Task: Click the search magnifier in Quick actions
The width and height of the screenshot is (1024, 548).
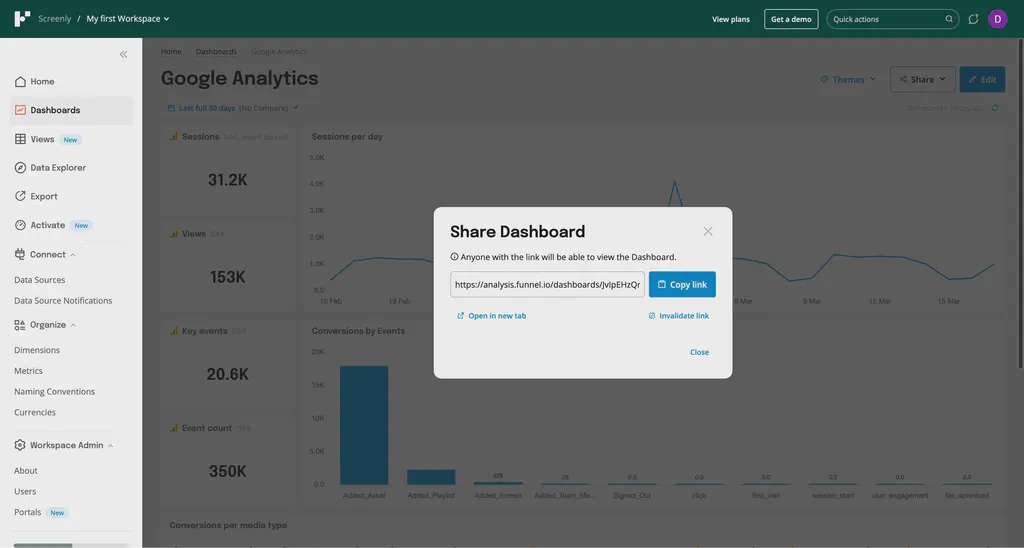Action: pos(949,19)
